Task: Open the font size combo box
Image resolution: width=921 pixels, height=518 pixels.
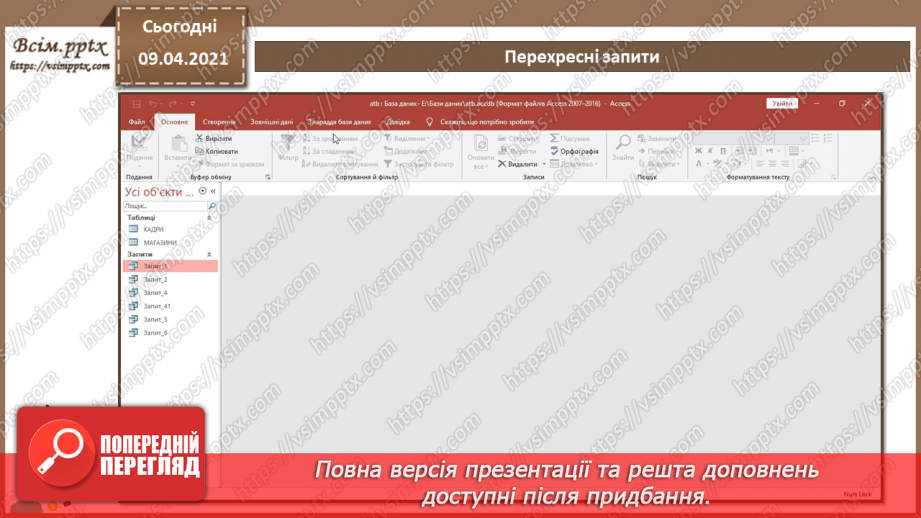Action: pyautogui.click(x=791, y=139)
